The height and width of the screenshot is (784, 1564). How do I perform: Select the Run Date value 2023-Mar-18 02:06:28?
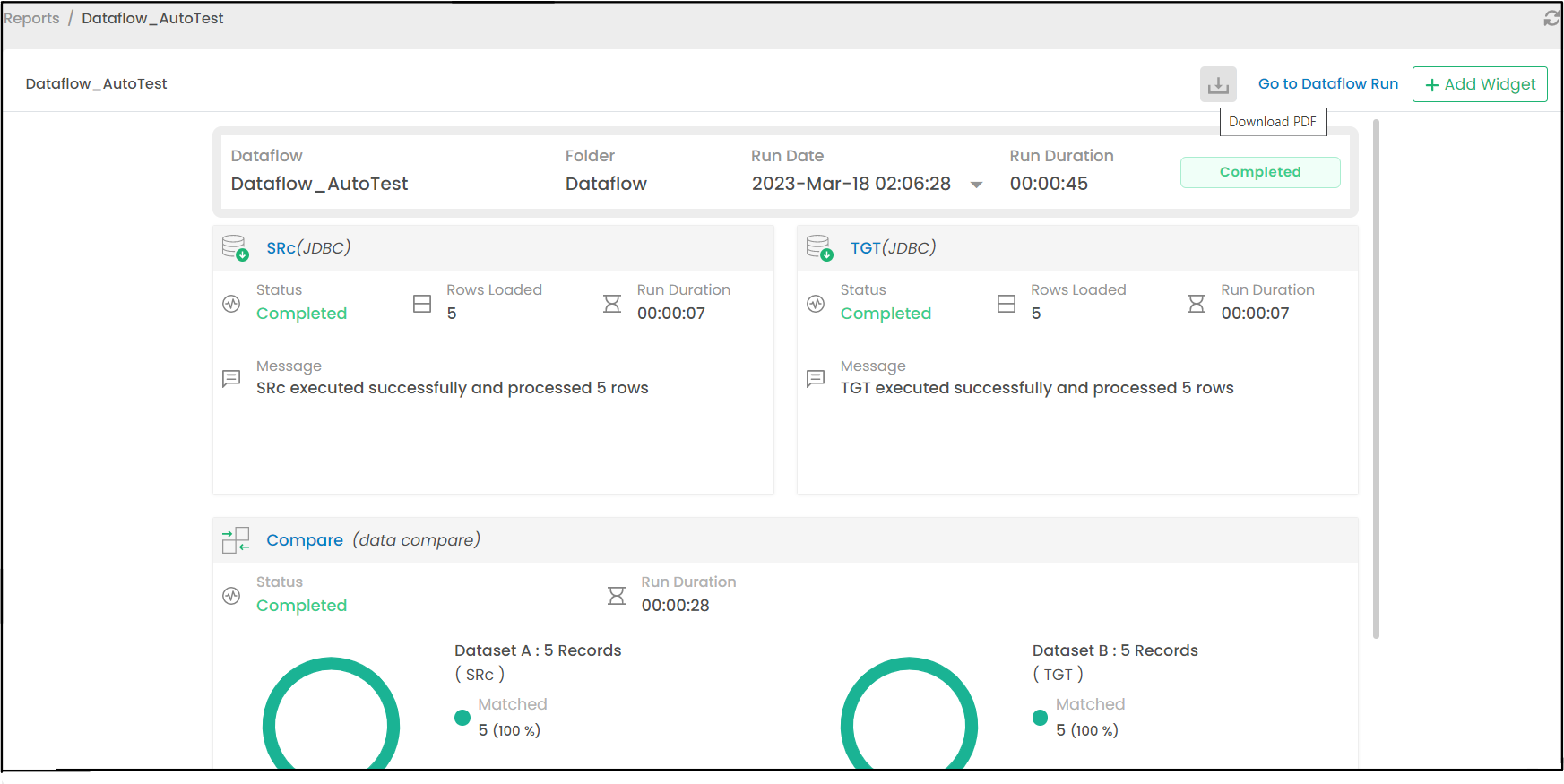(x=851, y=184)
